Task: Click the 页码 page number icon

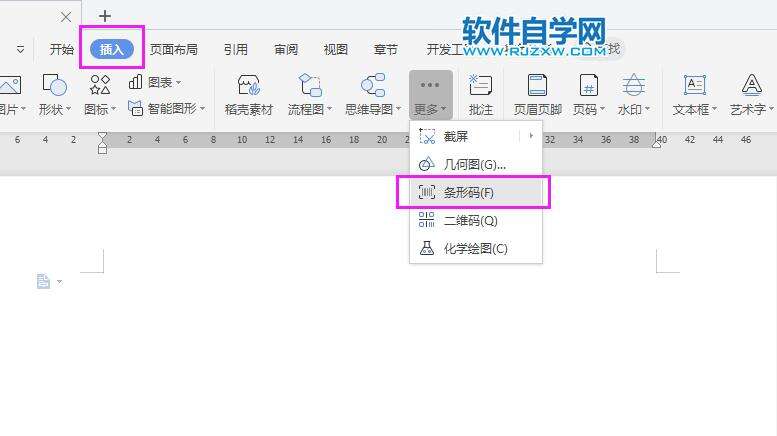Action: pos(589,85)
